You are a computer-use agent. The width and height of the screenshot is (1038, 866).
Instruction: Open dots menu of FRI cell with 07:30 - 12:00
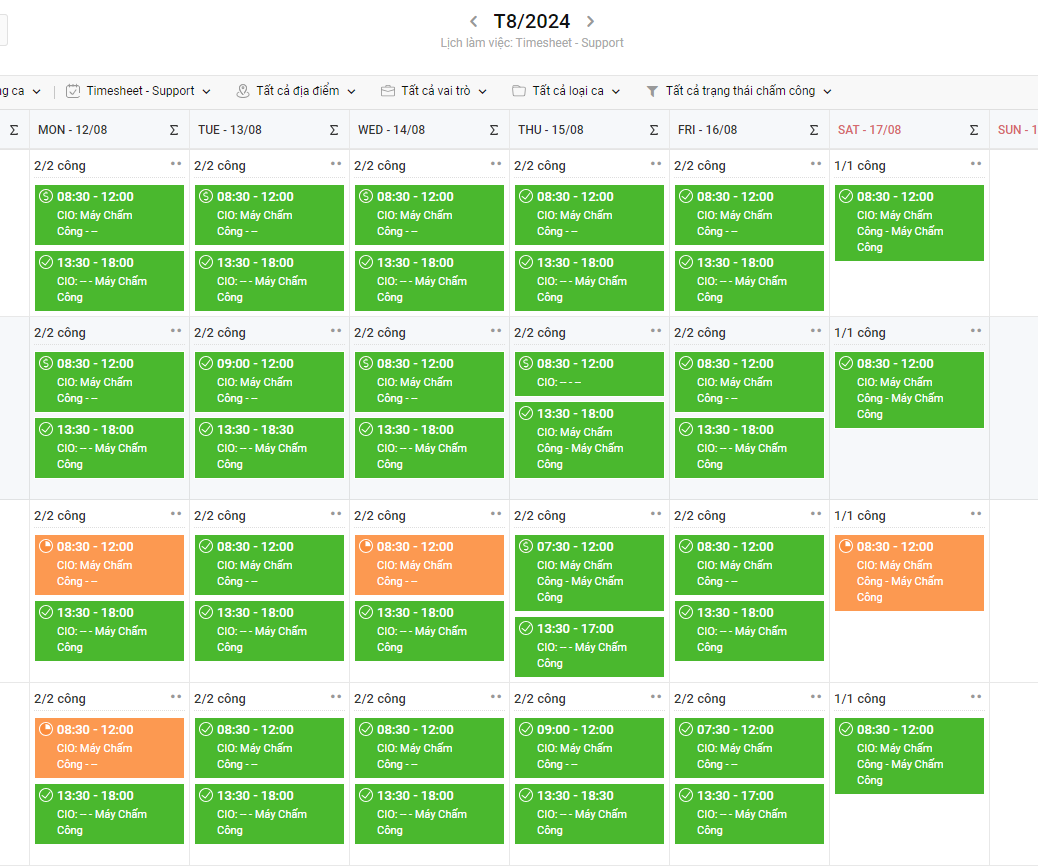click(x=816, y=697)
